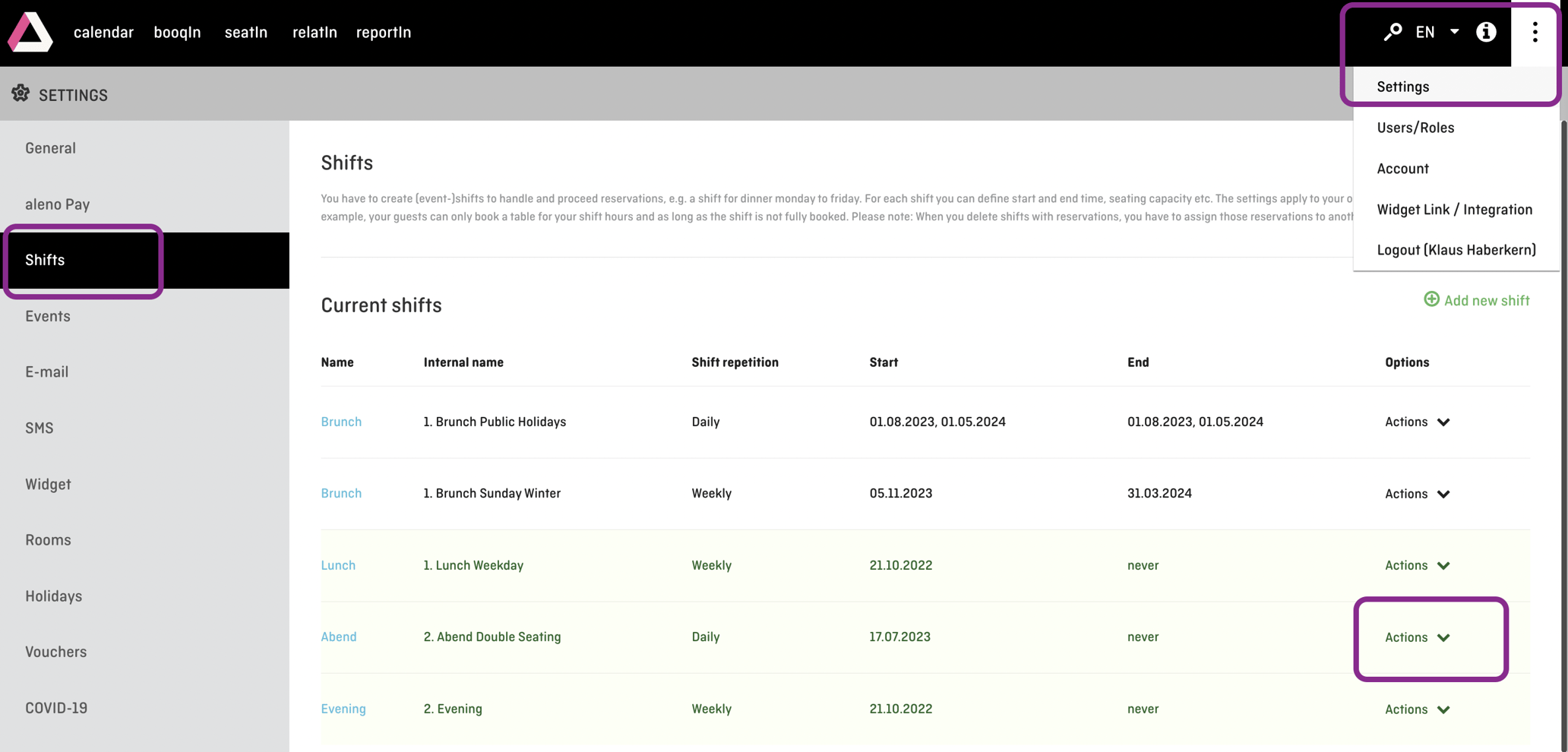
Task: Click the aleno triangle logo
Action: point(30,32)
